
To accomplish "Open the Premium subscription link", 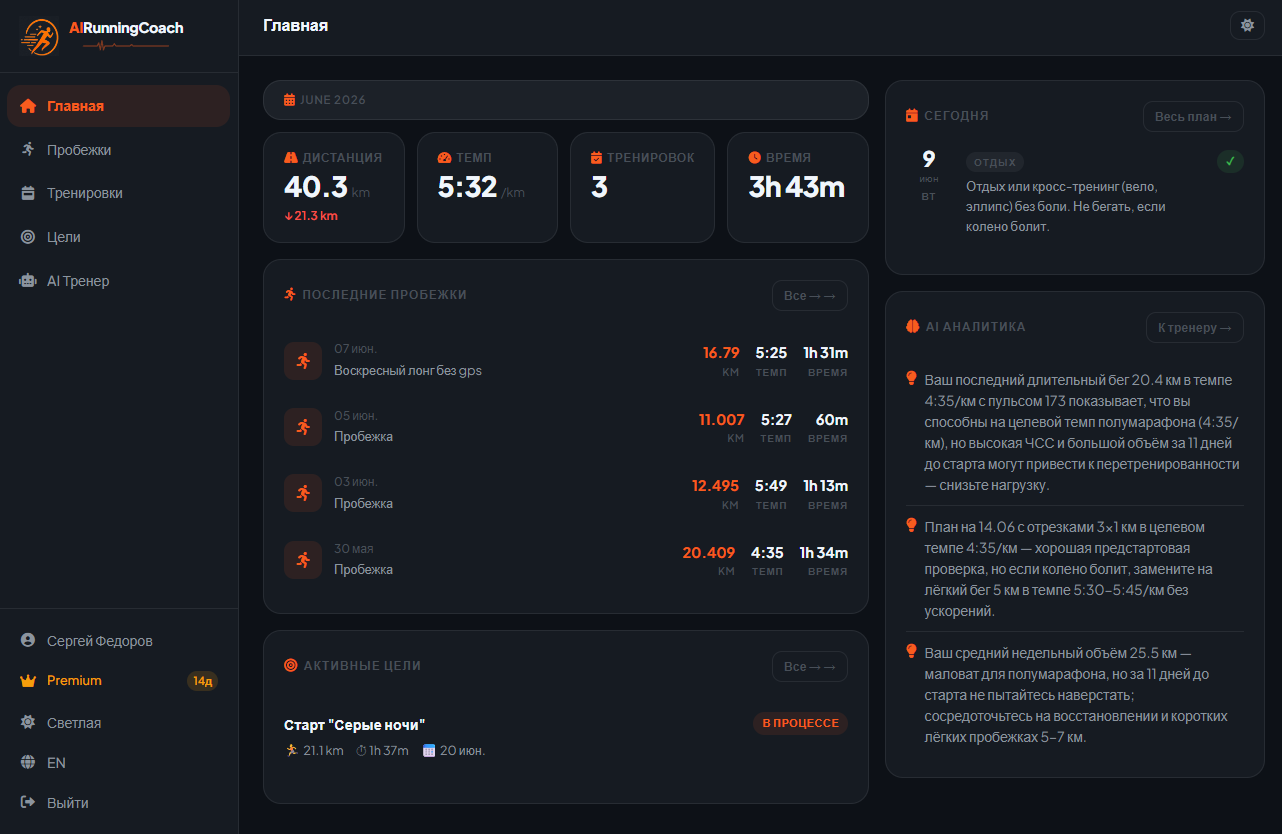I will [118, 681].
